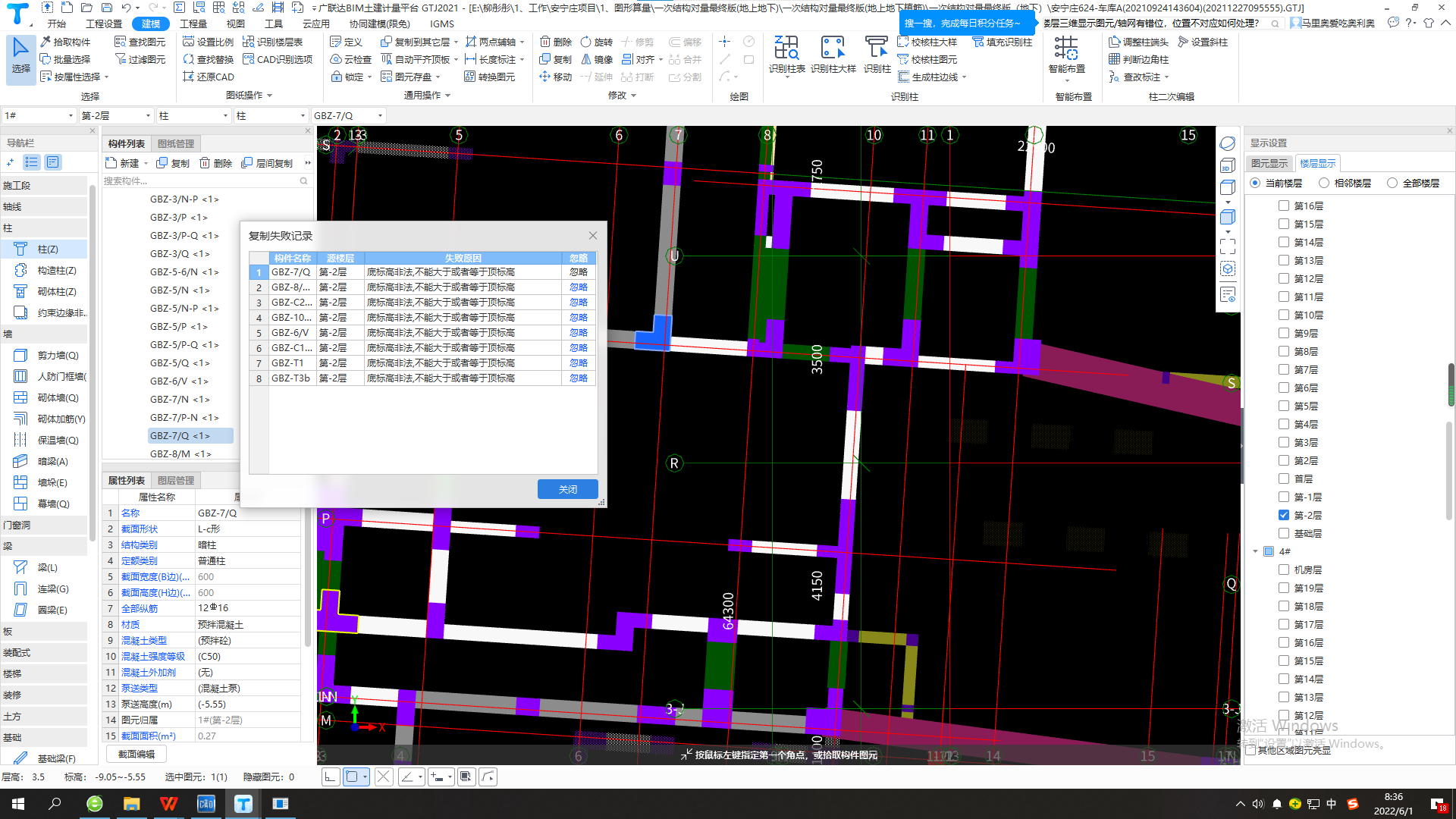Switch to 图层管理 tab in property panel
Screen dimensions: 1456x819
(176, 480)
